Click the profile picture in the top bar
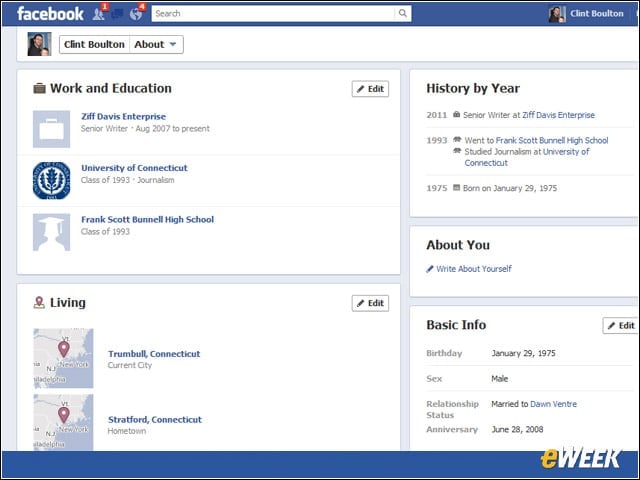The height and width of the screenshot is (480, 640). pyautogui.click(x=557, y=14)
